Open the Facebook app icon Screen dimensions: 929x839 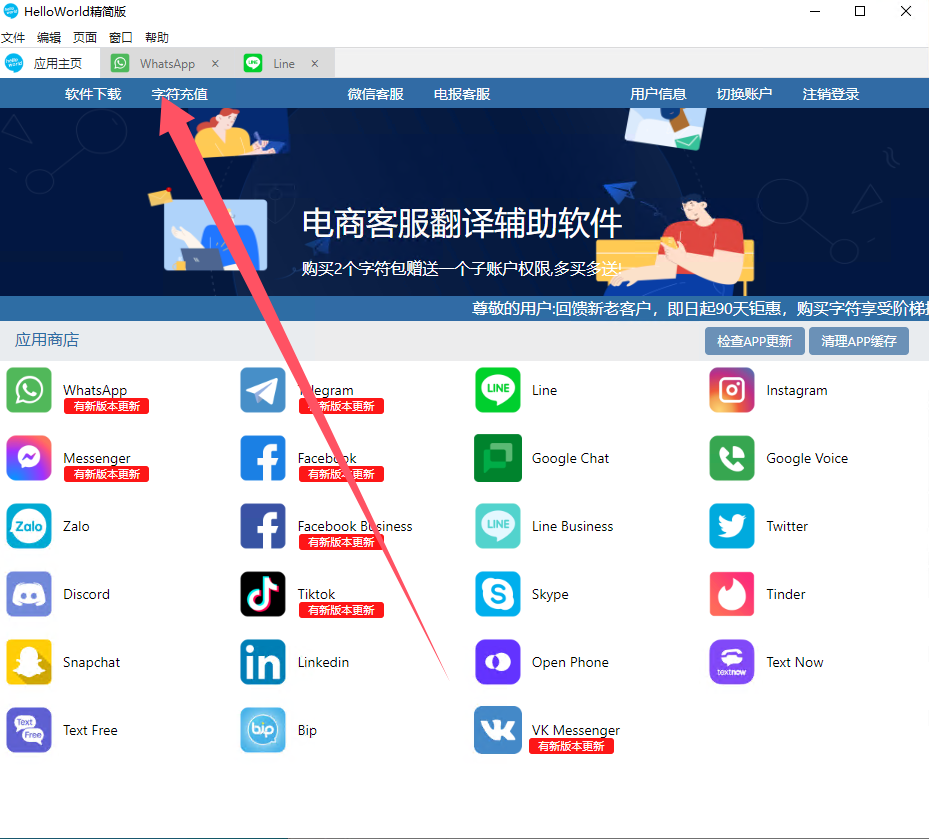(263, 458)
